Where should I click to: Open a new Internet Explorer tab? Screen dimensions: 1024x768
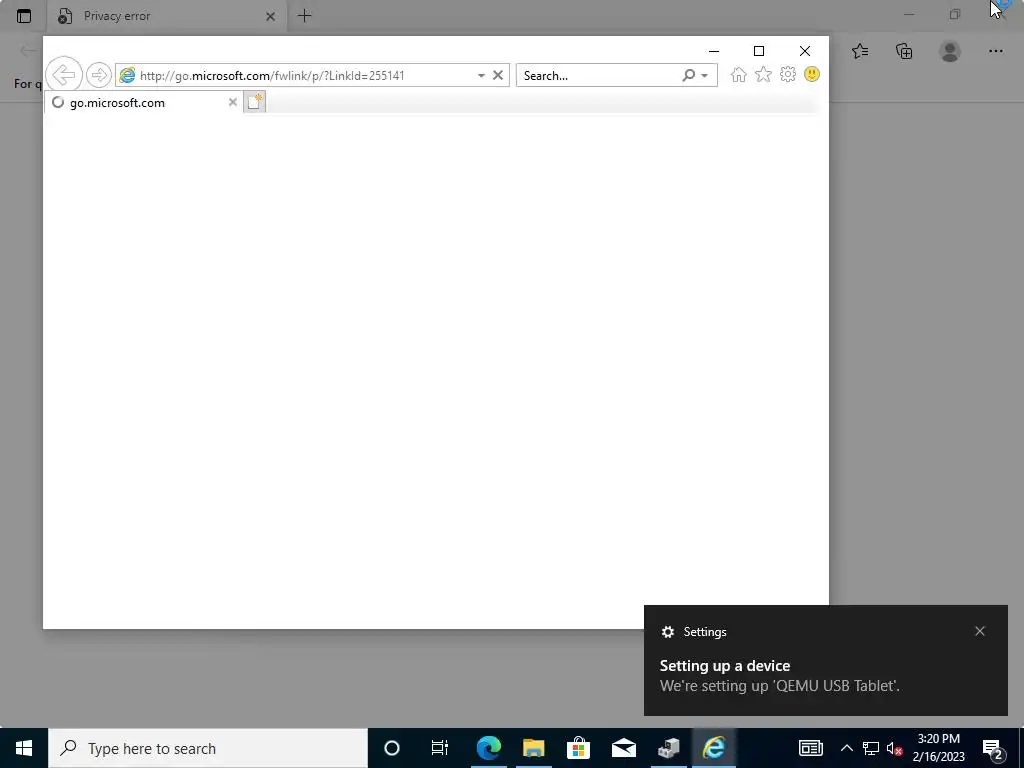(255, 102)
